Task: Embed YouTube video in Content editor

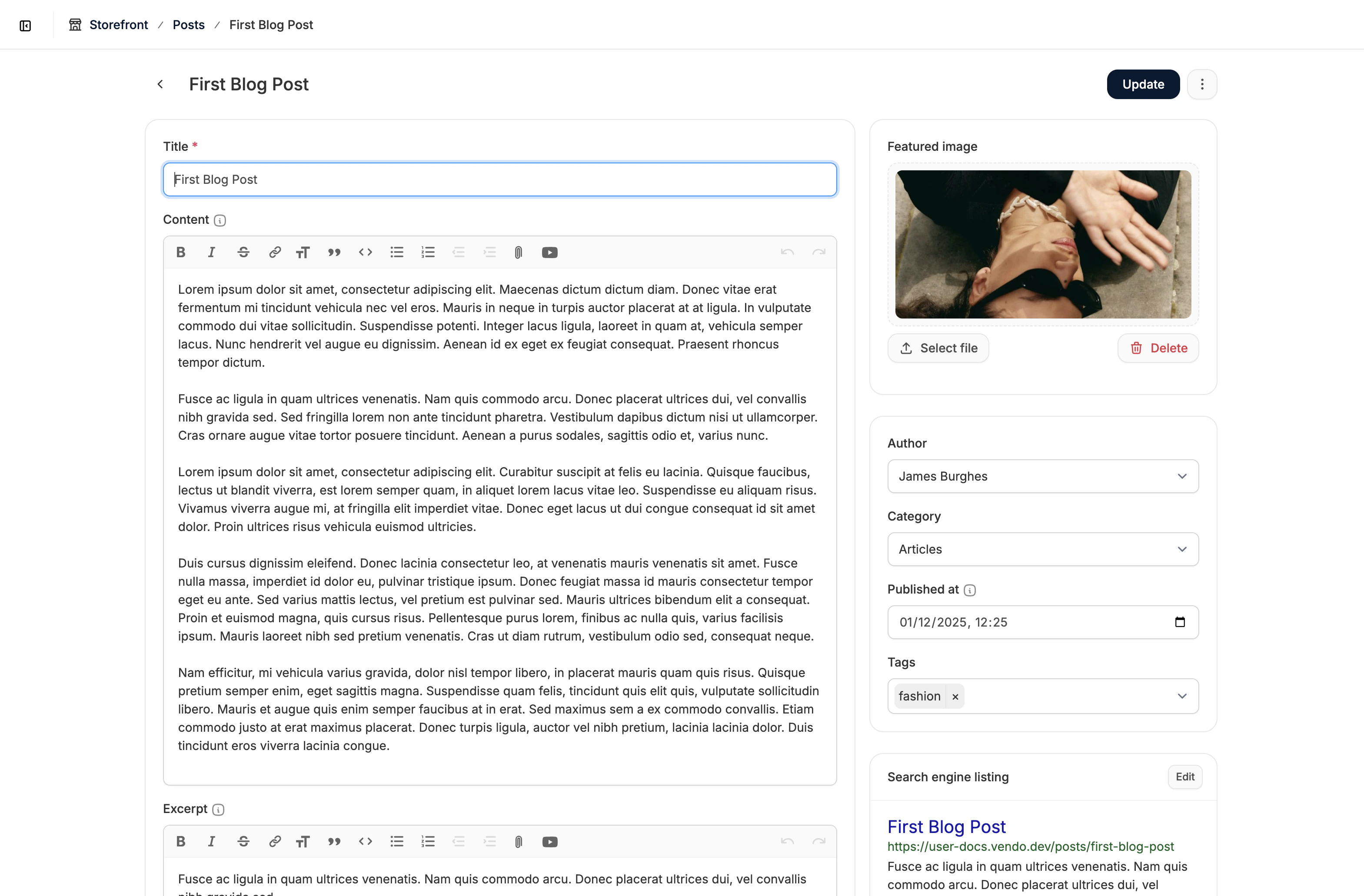Action: pos(549,252)
